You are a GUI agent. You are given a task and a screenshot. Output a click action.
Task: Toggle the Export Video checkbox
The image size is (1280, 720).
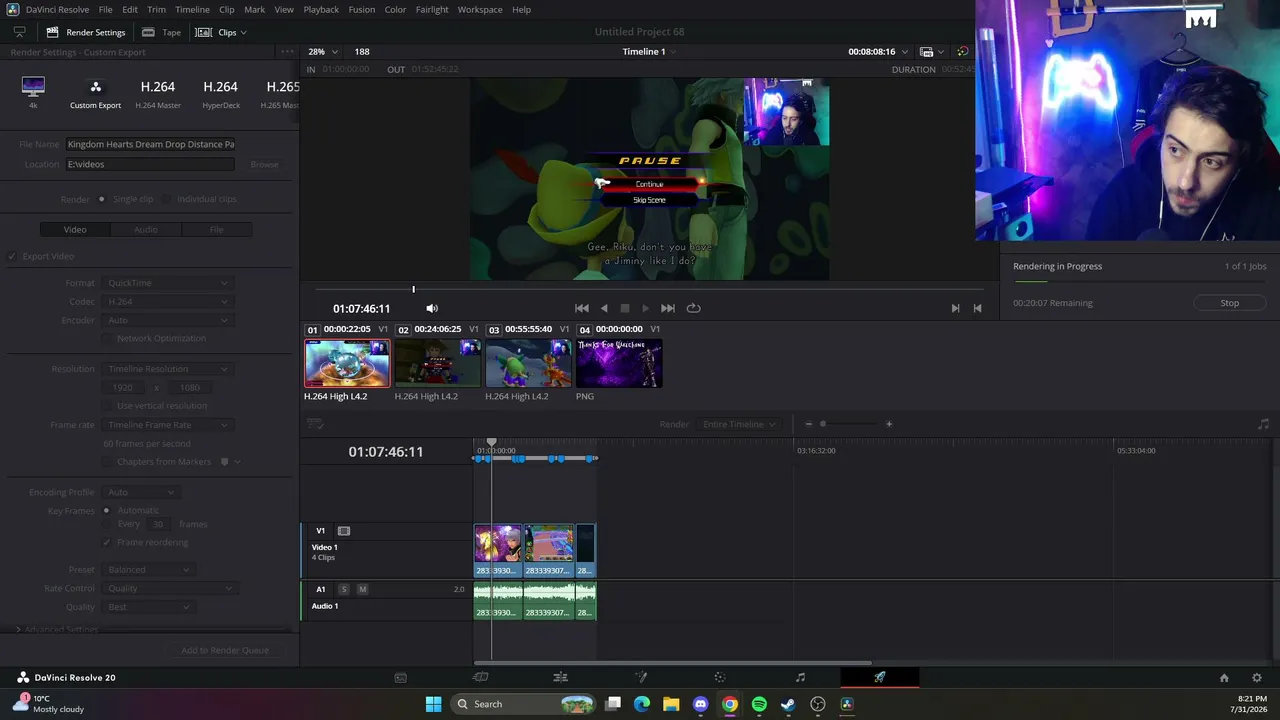12,256
